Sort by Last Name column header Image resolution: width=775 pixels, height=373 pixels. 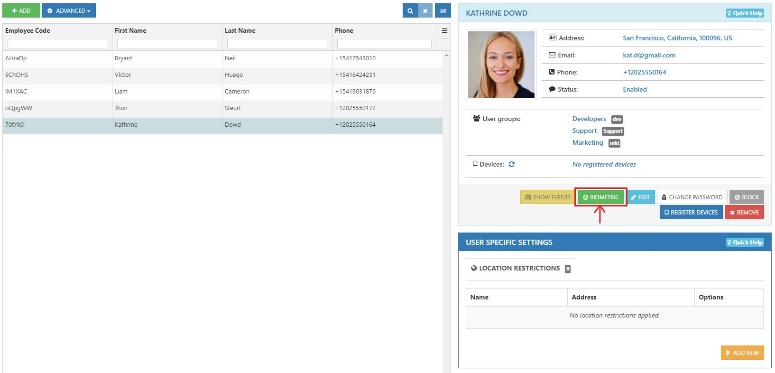(x=240, y=31)
